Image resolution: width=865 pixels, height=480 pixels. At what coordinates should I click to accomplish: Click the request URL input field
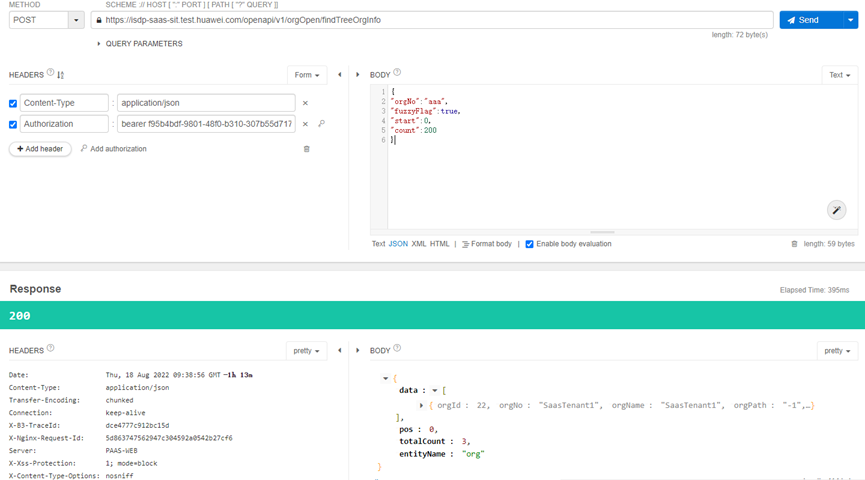(432, 20)
